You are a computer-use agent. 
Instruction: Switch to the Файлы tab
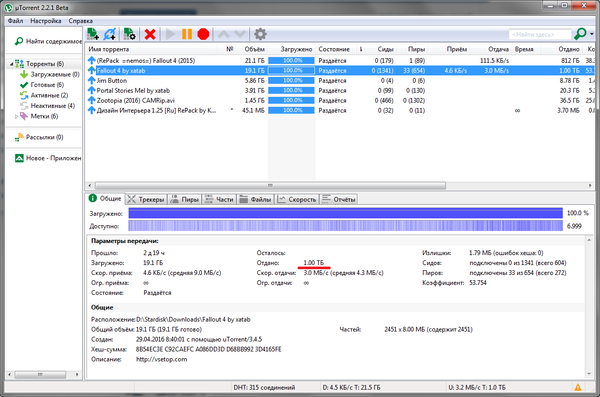pyautogui.click(x=256, y=199)
